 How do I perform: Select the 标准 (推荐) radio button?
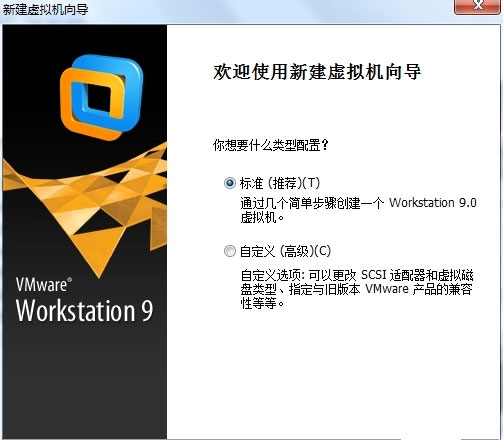pyautogui.click(x=229, y=183)
